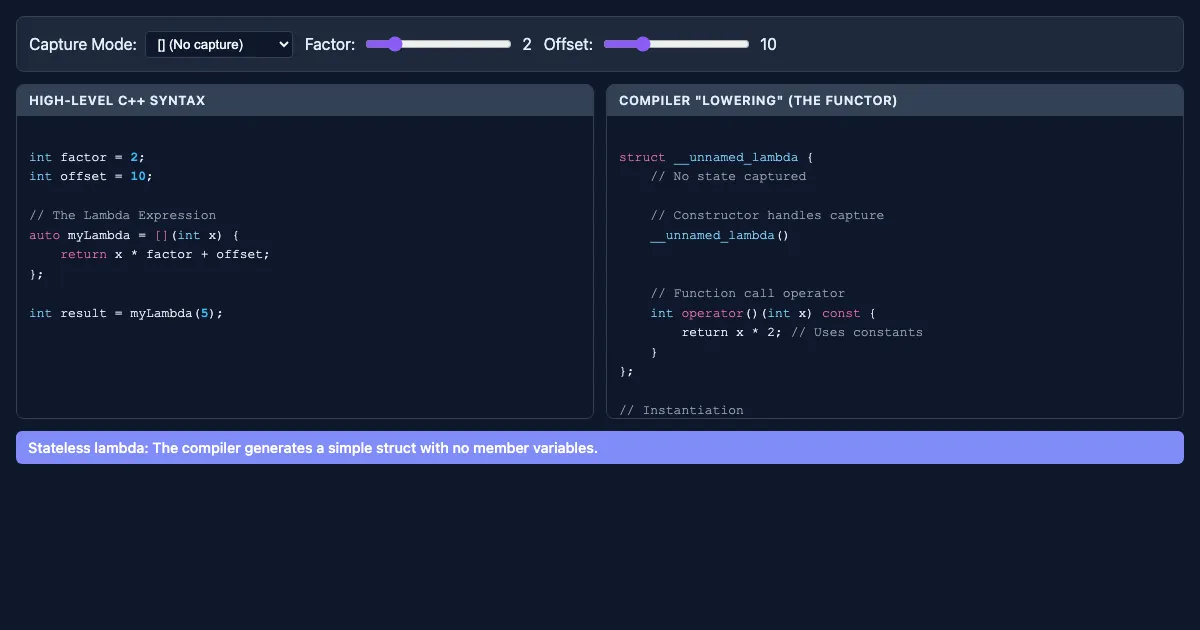
Task: Click the comment "// No state captured"
Action: point(728,176)
